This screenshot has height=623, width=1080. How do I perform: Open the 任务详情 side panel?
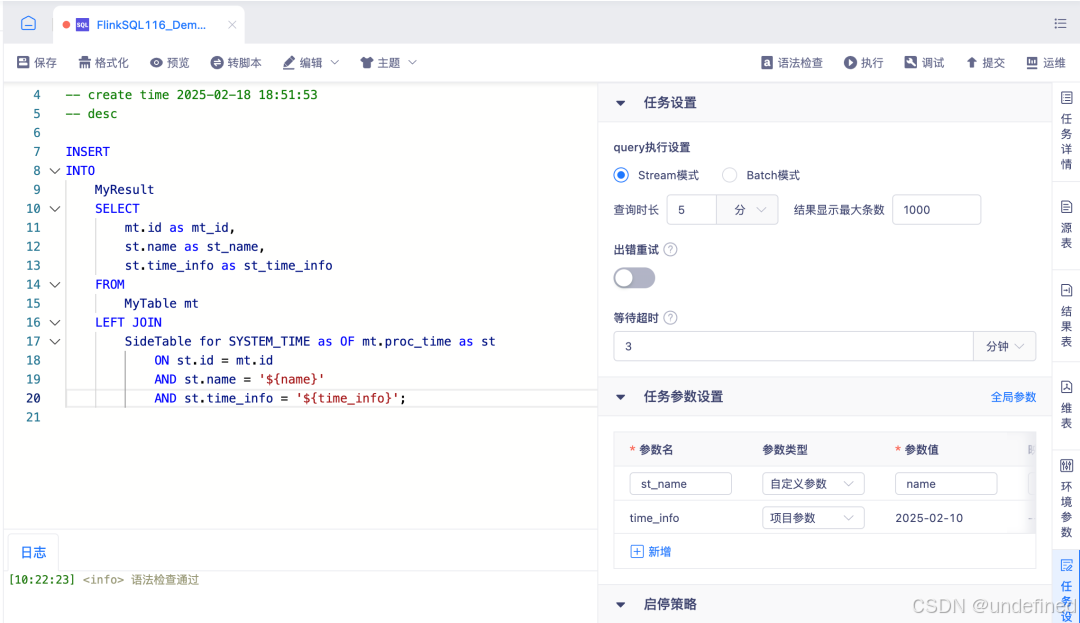(1066, 131)
